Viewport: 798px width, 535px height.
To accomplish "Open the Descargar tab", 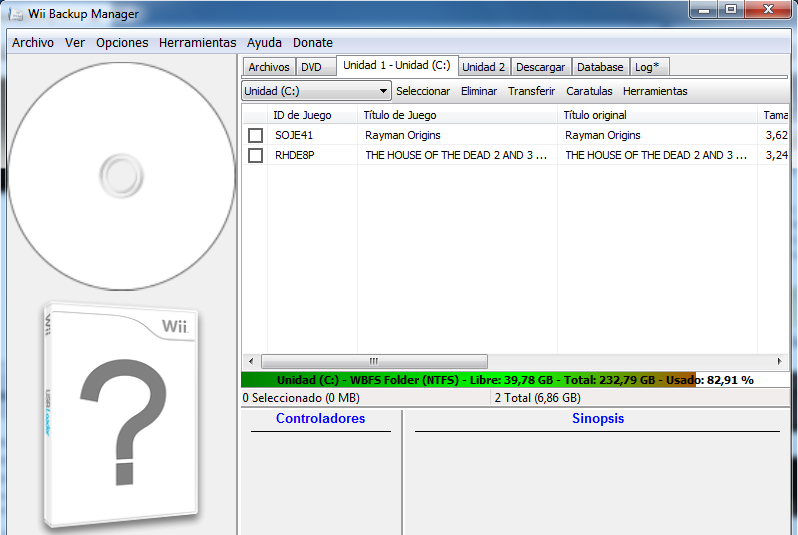I will pos(540,67).
